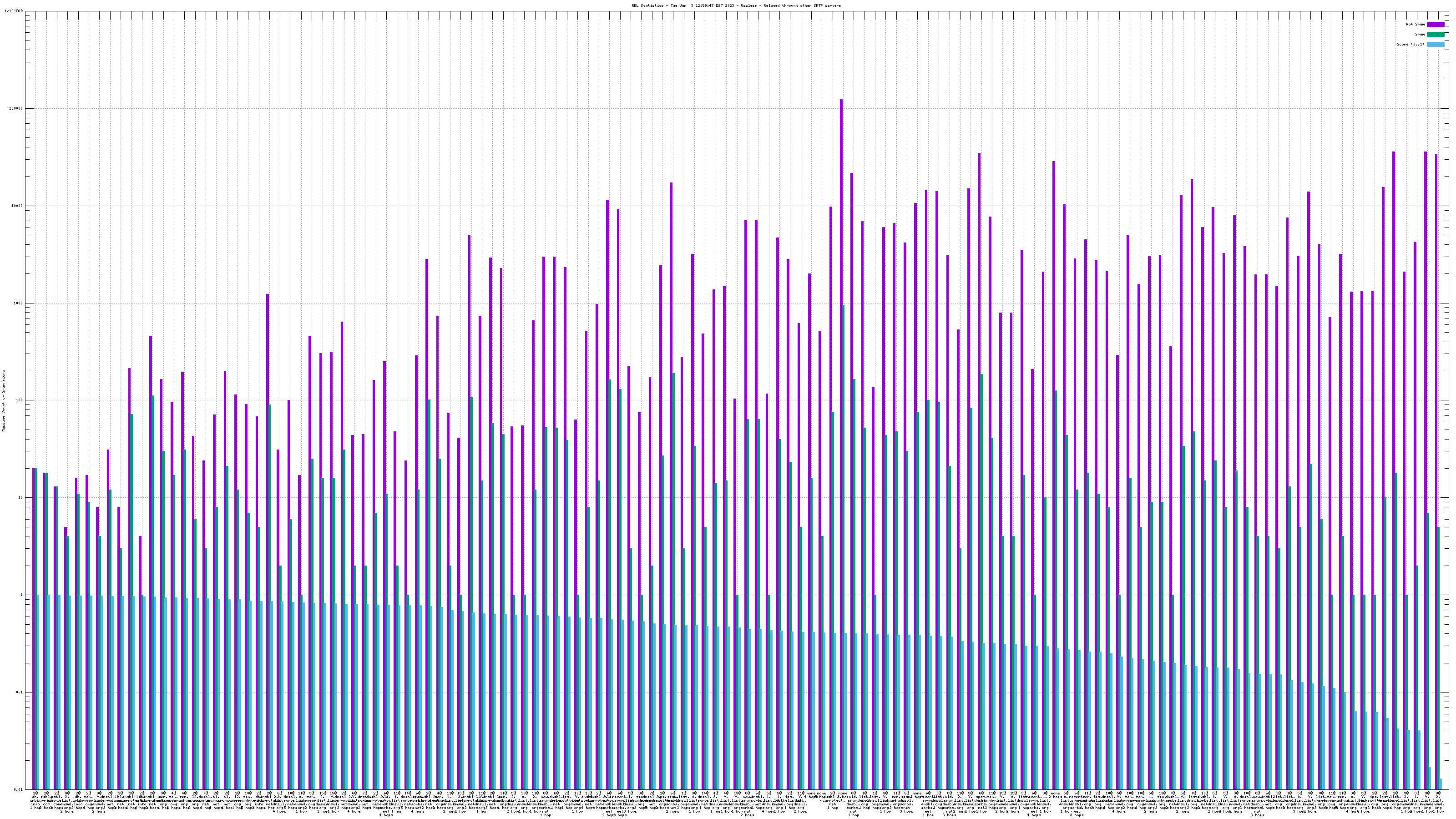The width and height of the screenshot is (1456, 819).
Task: Click the RBL Statistics chart title
Action: (x=736, y=5)
